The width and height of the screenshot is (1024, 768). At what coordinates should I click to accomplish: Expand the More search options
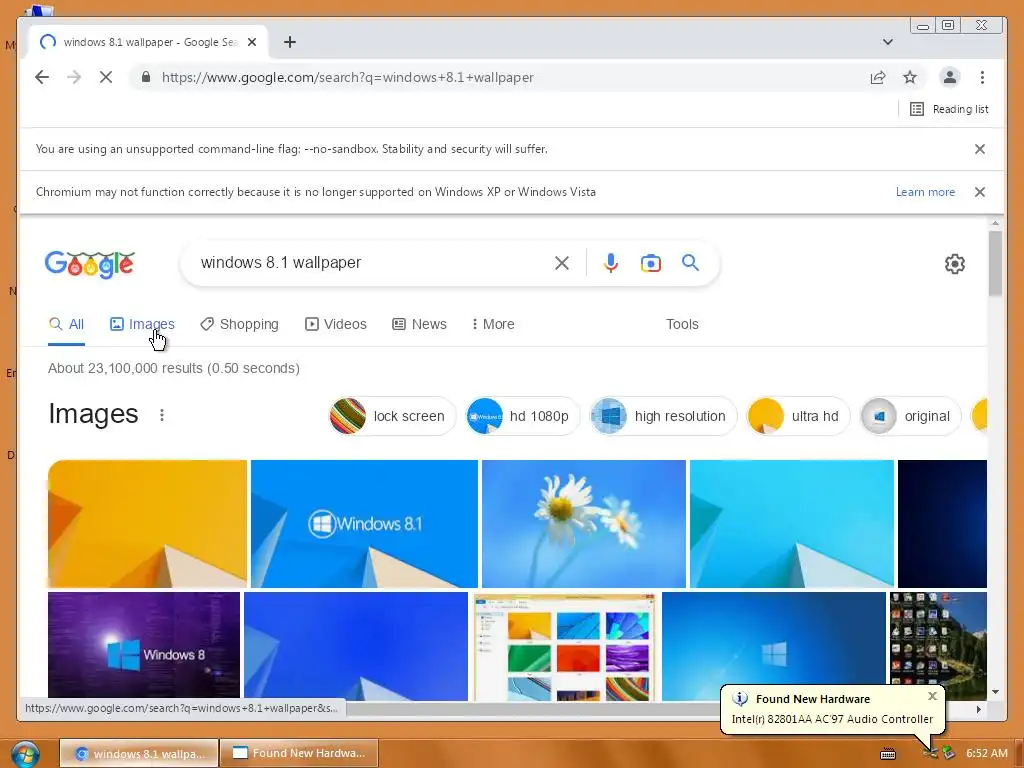[493, 325]
